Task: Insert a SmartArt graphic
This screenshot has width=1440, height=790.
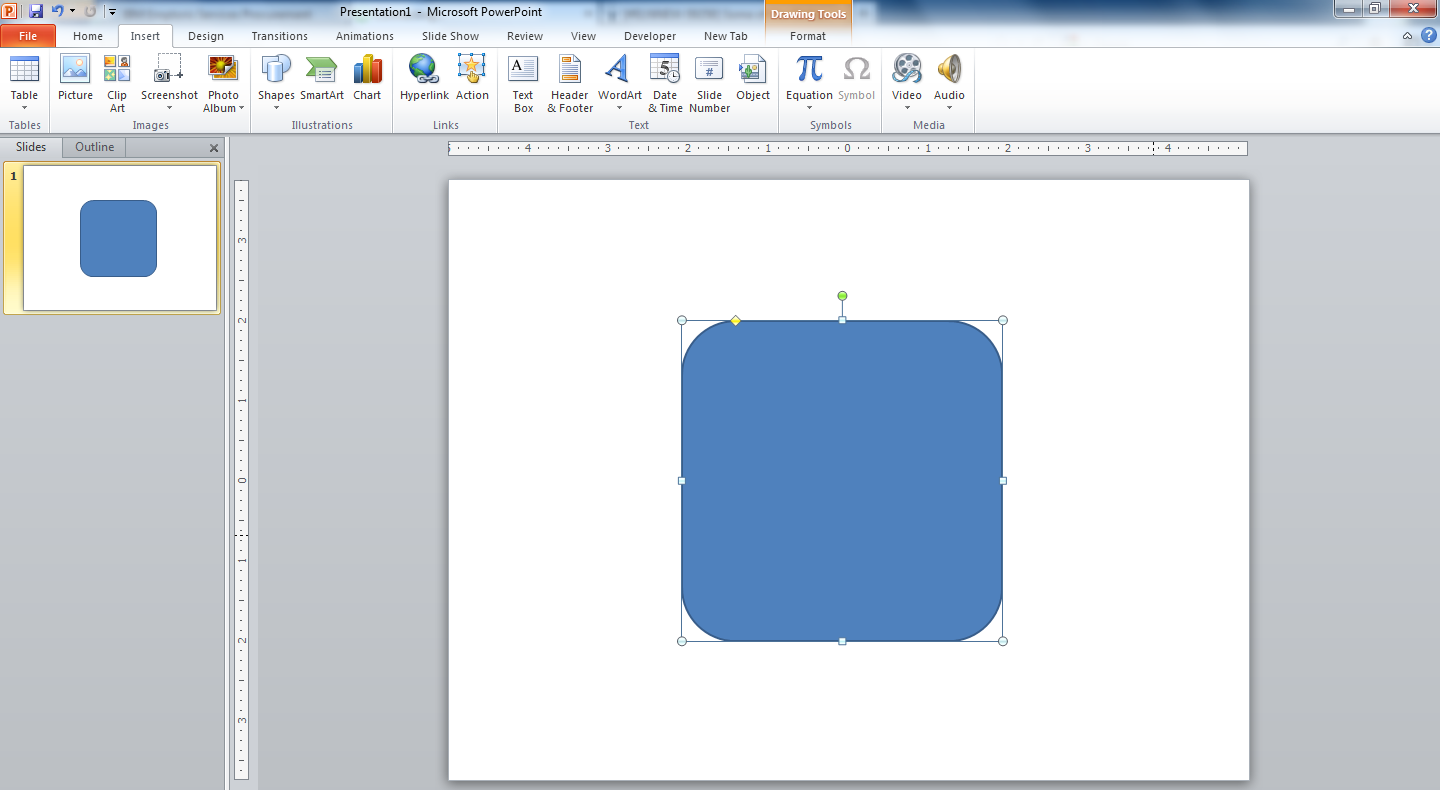Action: tap(322, 78)
